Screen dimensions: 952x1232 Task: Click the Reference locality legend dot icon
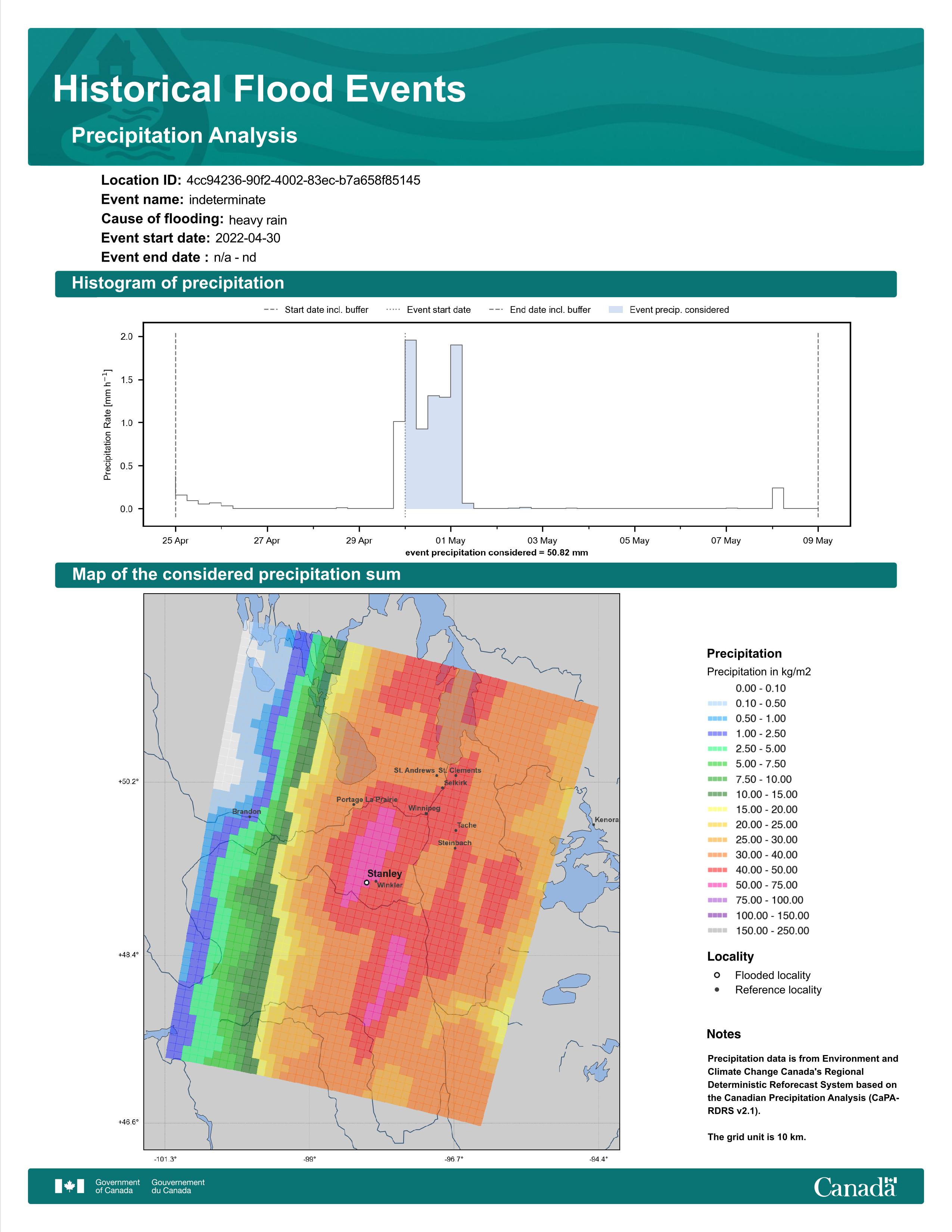717,989
